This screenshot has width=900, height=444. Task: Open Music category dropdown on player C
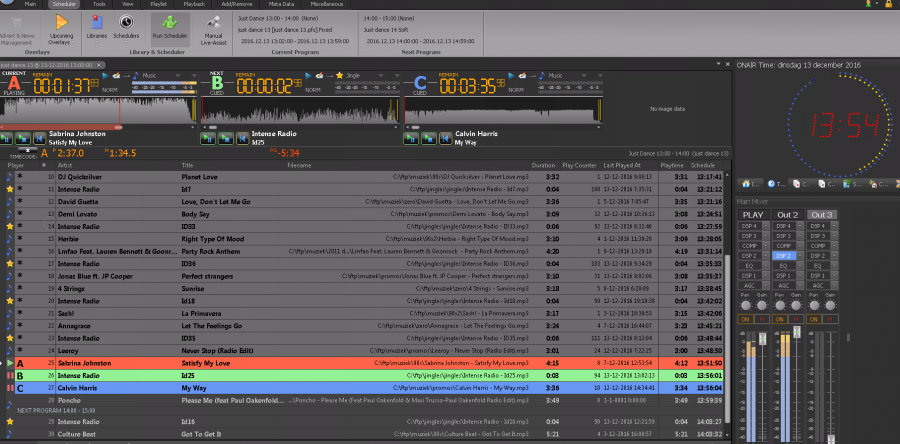(x=585, y=75)
